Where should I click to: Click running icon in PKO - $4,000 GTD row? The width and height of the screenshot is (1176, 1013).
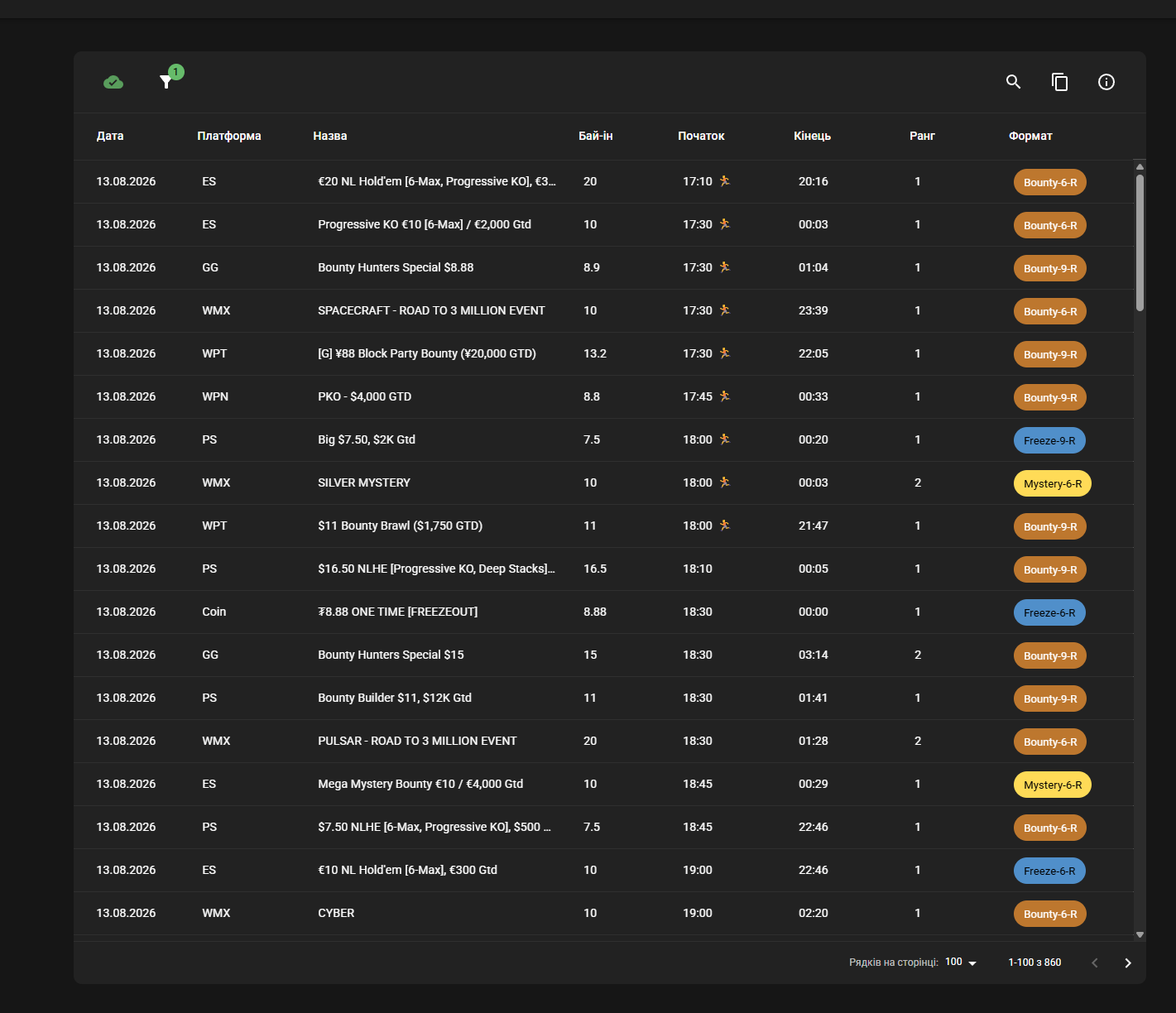[724, 396]
